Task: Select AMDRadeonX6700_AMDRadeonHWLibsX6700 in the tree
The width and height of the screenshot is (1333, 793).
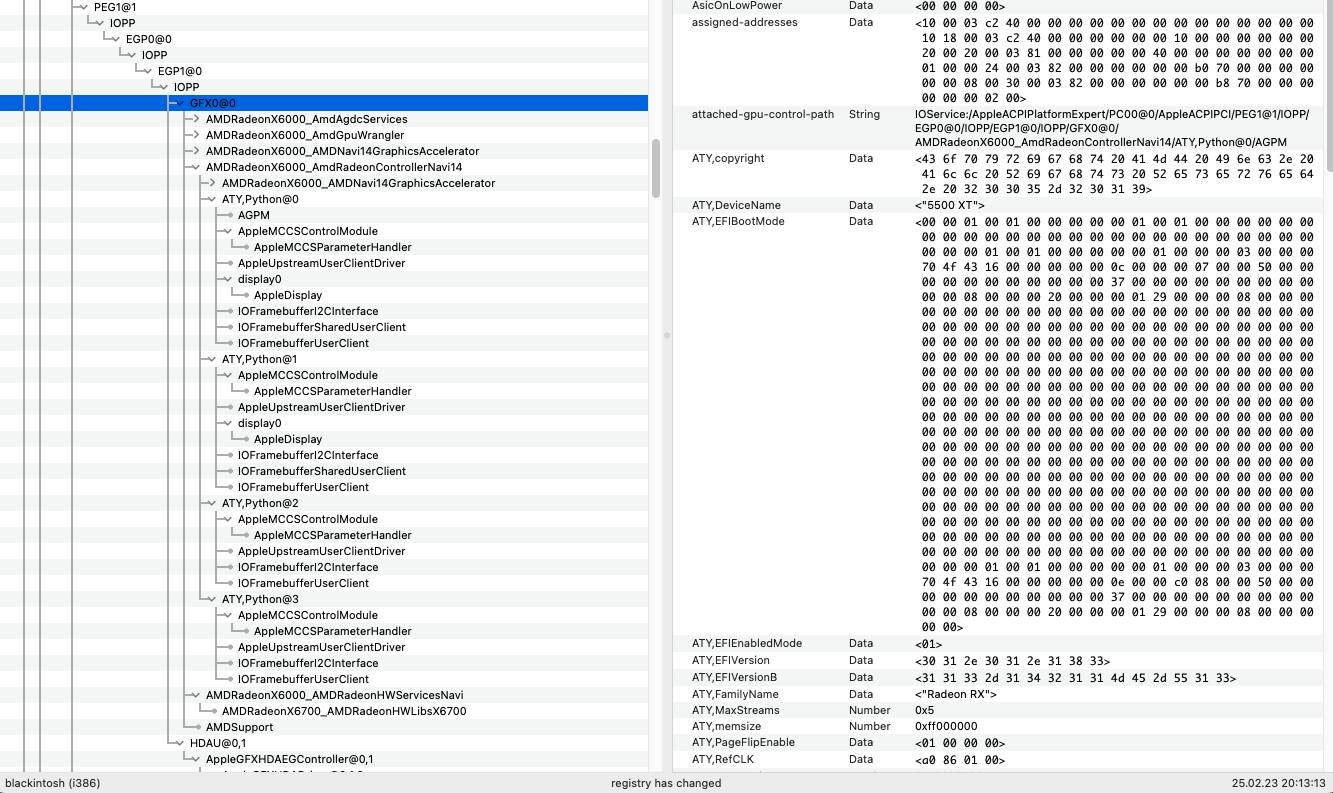Action: pos(344,711)
